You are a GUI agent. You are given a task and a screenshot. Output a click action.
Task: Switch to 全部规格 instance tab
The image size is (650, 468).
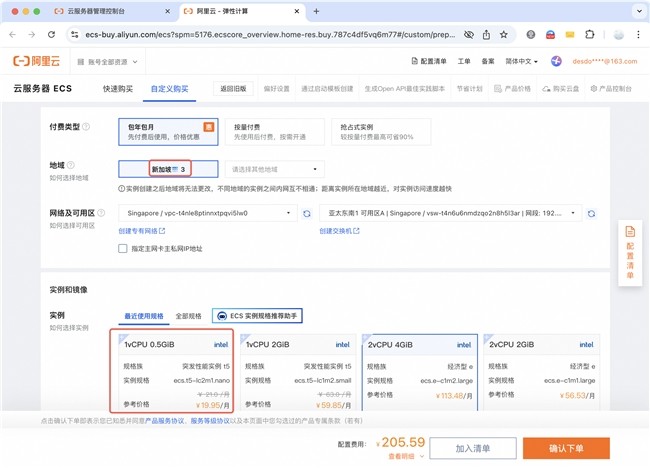(188, 315)
